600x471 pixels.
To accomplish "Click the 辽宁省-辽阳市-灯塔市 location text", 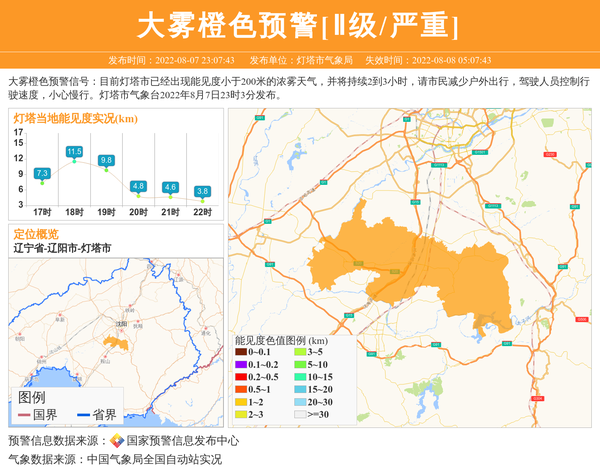I will tap(62, 247).
